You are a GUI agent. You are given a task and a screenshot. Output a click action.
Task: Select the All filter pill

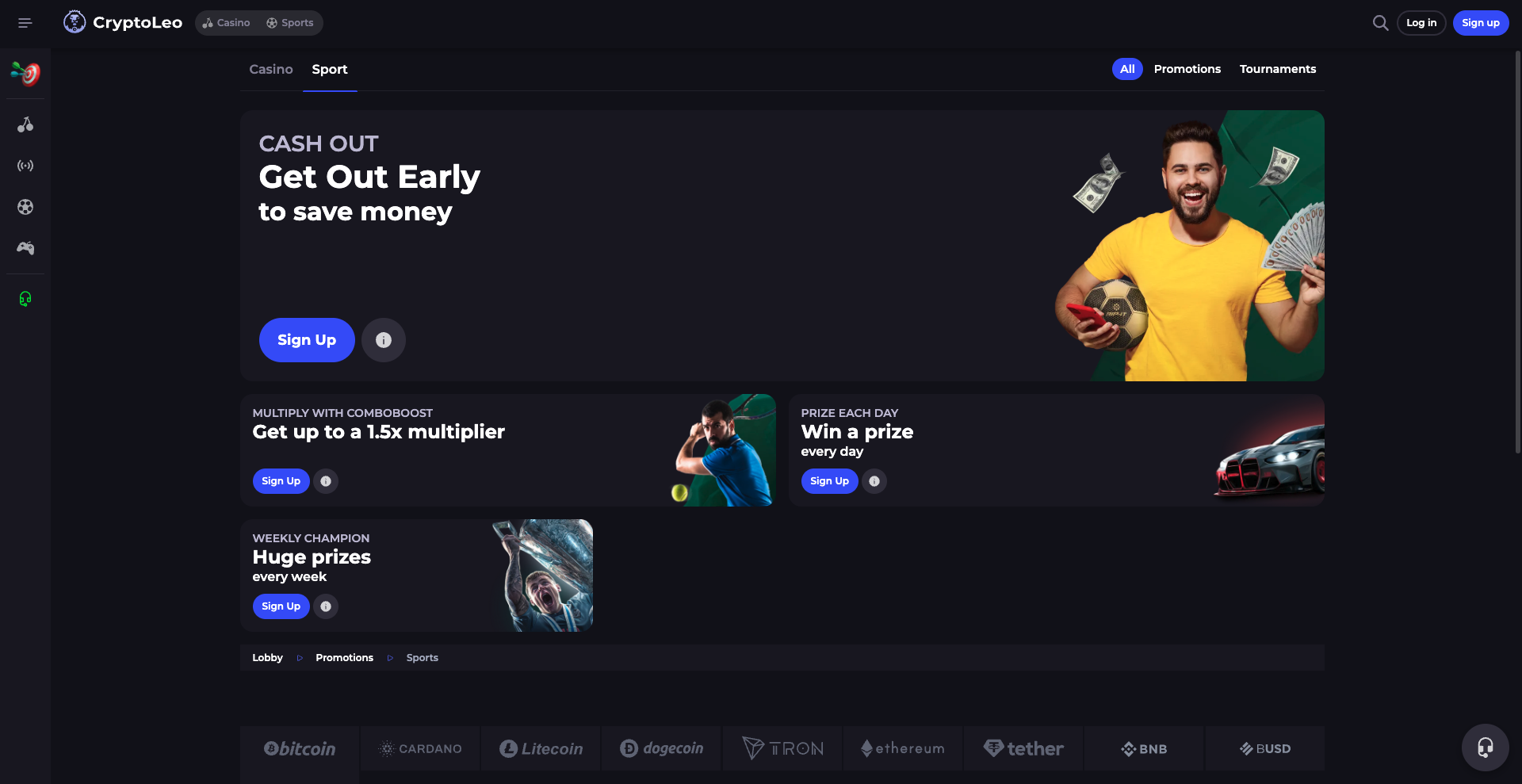coord(1127,69)
